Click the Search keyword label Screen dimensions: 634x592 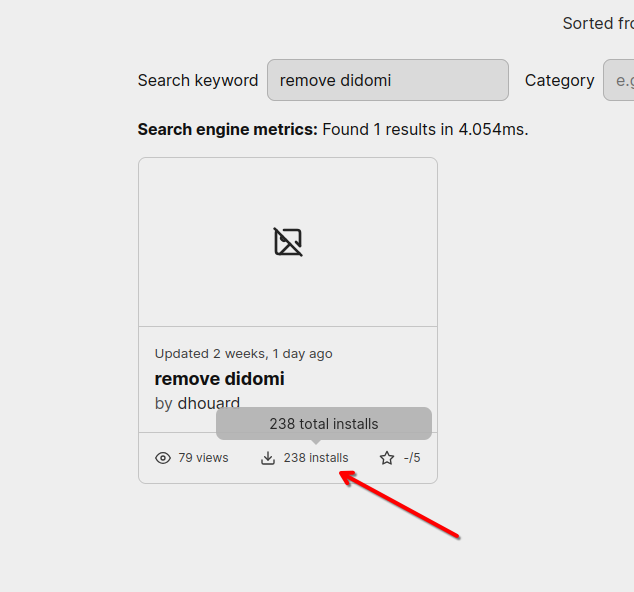[197, 80]
